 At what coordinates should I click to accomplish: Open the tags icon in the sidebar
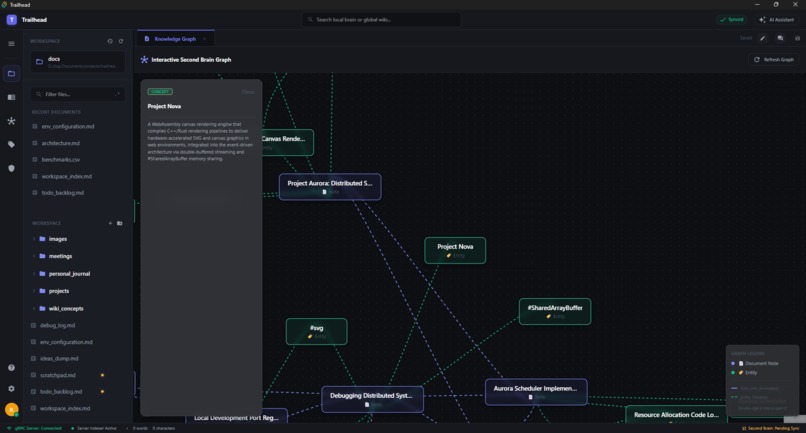[11, 145]
